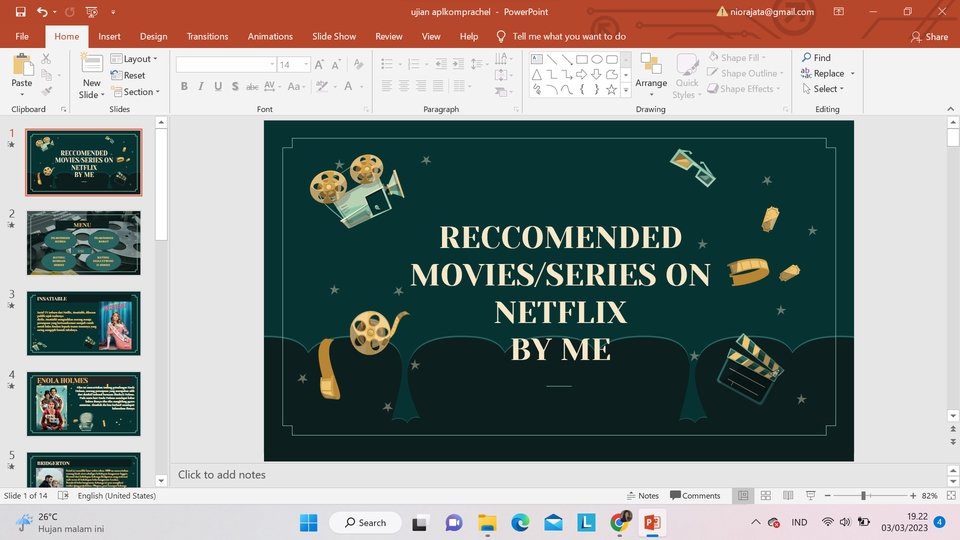
Task: Switch to the Insert tab
Action: tap(109, 36)
